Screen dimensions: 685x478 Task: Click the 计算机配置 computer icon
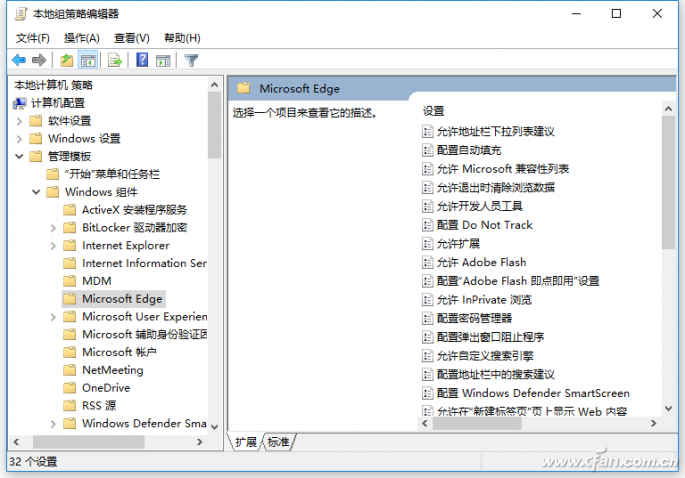[19, 103]
